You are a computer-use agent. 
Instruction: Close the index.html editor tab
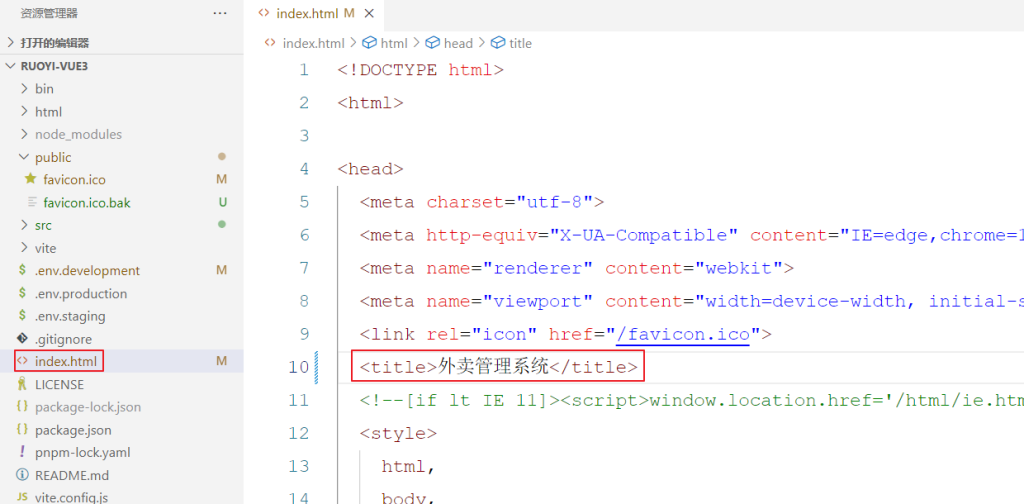click(x=369, y=14)
